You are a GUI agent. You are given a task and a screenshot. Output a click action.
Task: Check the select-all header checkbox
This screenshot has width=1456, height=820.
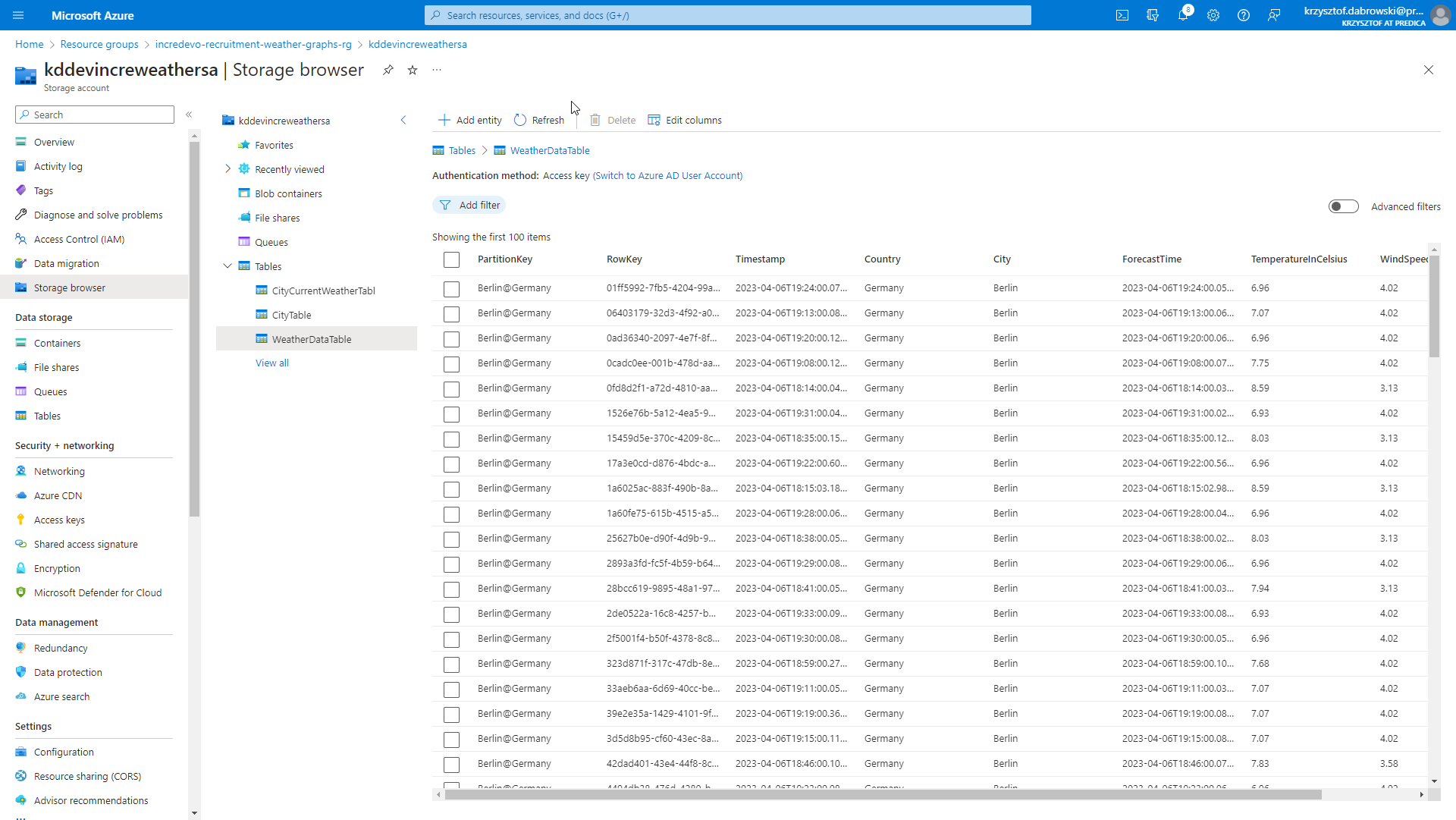click(x=451, y=259)
